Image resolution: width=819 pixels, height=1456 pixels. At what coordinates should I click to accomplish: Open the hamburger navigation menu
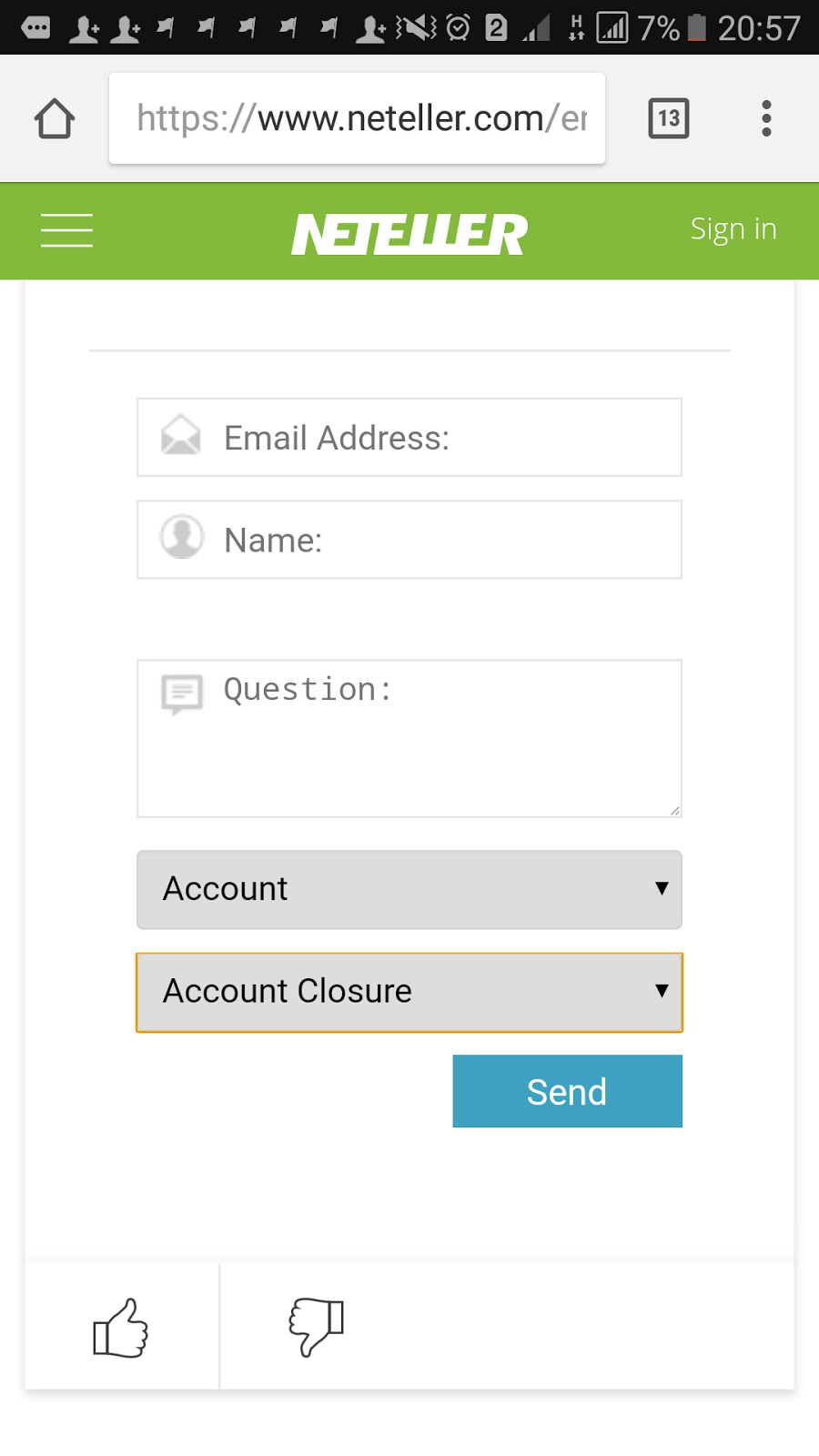coord(66,230)
